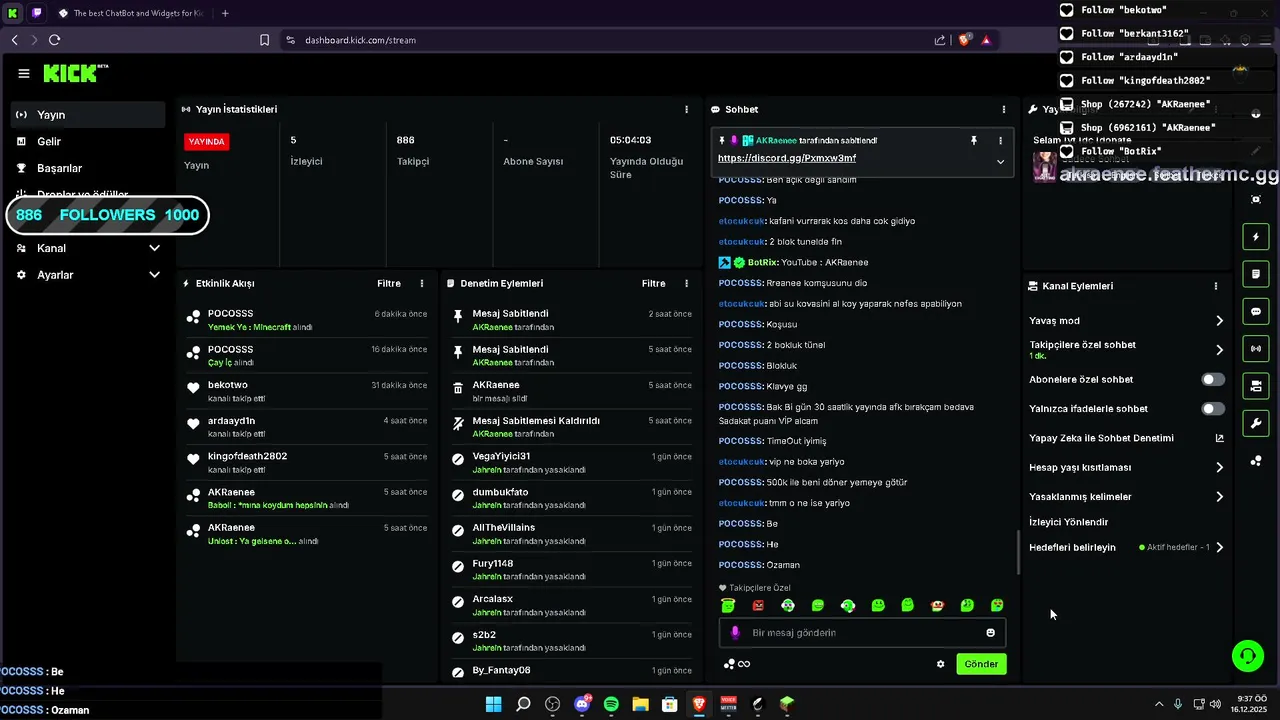Toggle Abonelere özel sohbet switch
The image size is (1280, 720).
pos(1213,380)
